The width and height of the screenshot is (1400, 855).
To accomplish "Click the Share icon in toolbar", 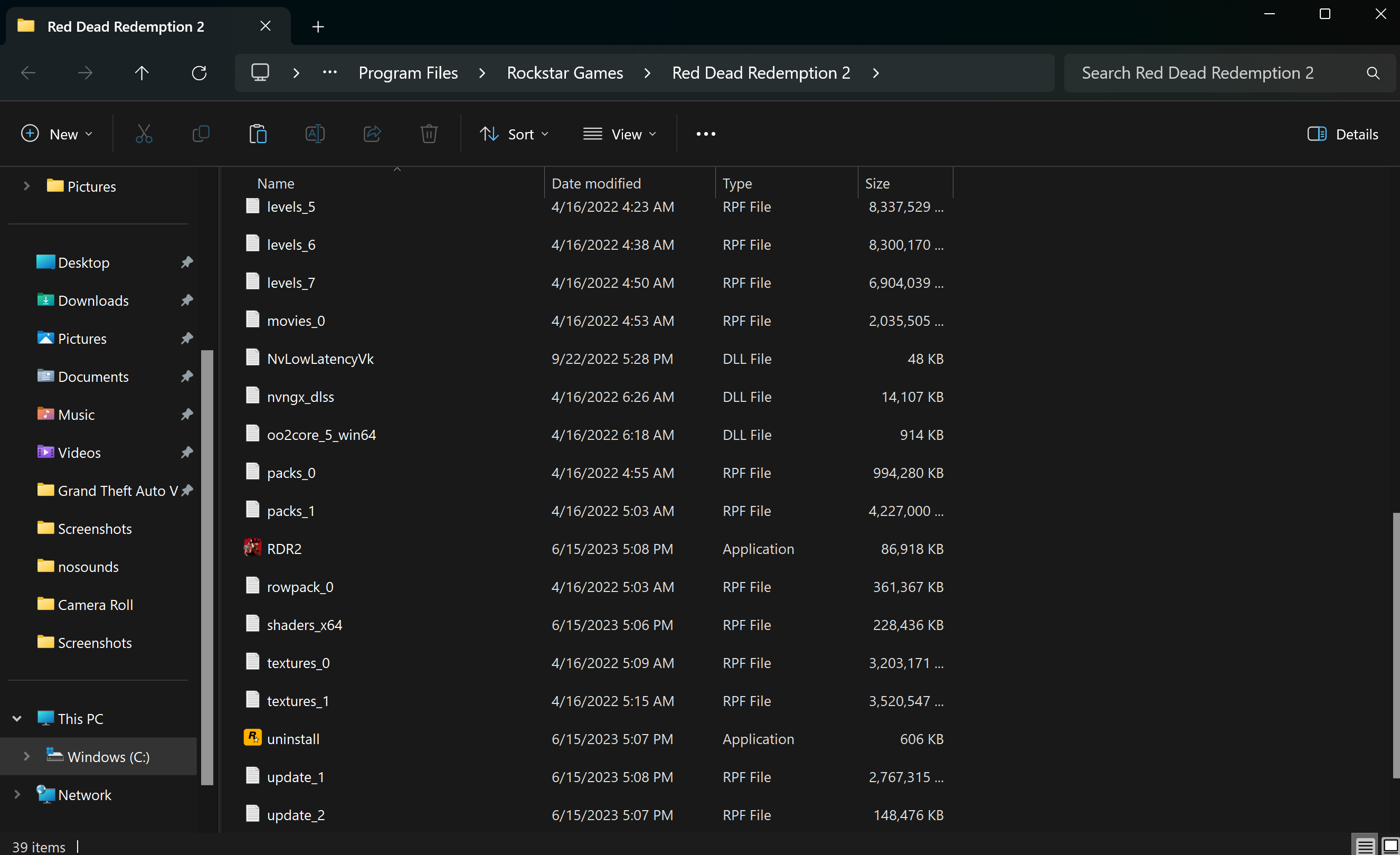I will (x=372, y=134).
